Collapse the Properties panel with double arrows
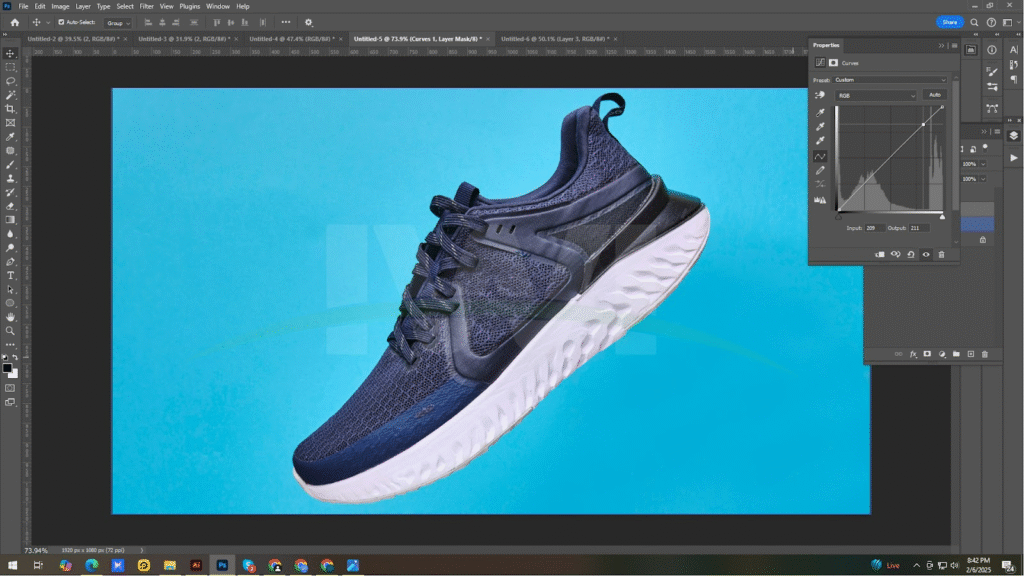 coord(941,46)
